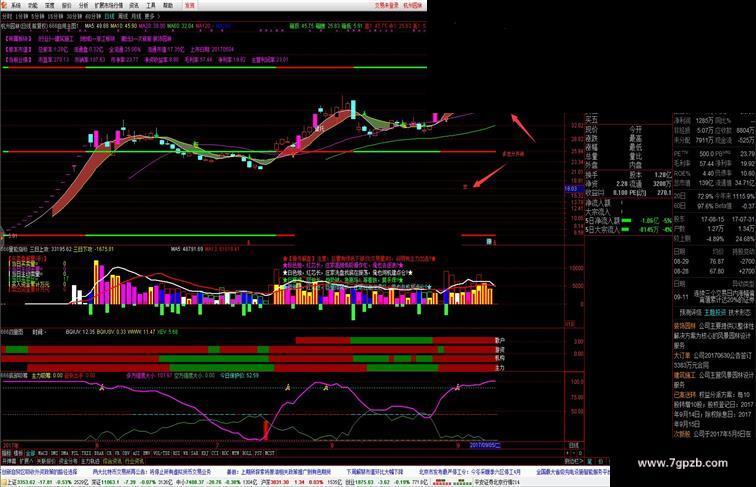Choose the MCST indicator
Screen dimensions: 756x487
pyautogui.click(x=270, y=453)
